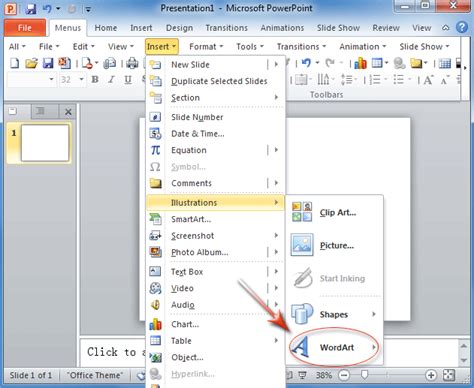Image resolution: width=474 pixels, height=388 pixels.
Task: Click the Picture icon in the Illustrations submenu
Action: [x=302, y=245]
